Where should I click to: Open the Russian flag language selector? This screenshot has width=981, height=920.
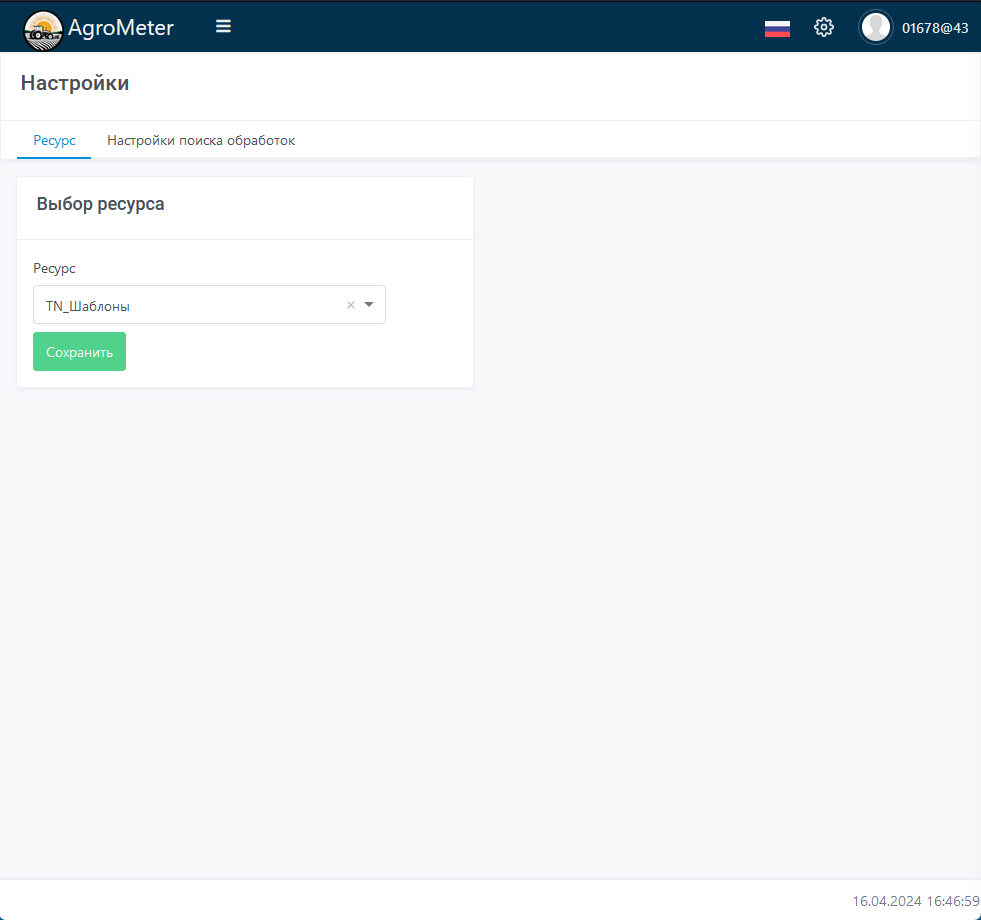pyautogui.click(x=777, y=28)
